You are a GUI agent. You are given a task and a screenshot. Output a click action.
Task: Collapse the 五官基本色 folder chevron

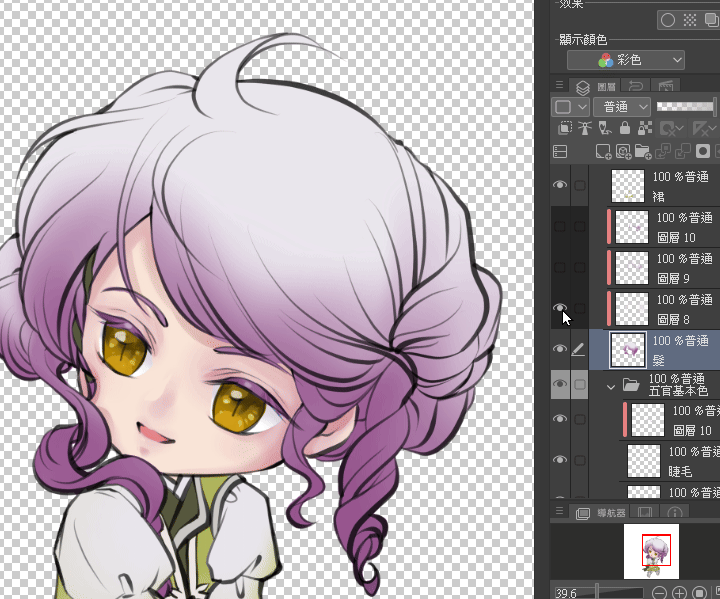click(611, 387)
